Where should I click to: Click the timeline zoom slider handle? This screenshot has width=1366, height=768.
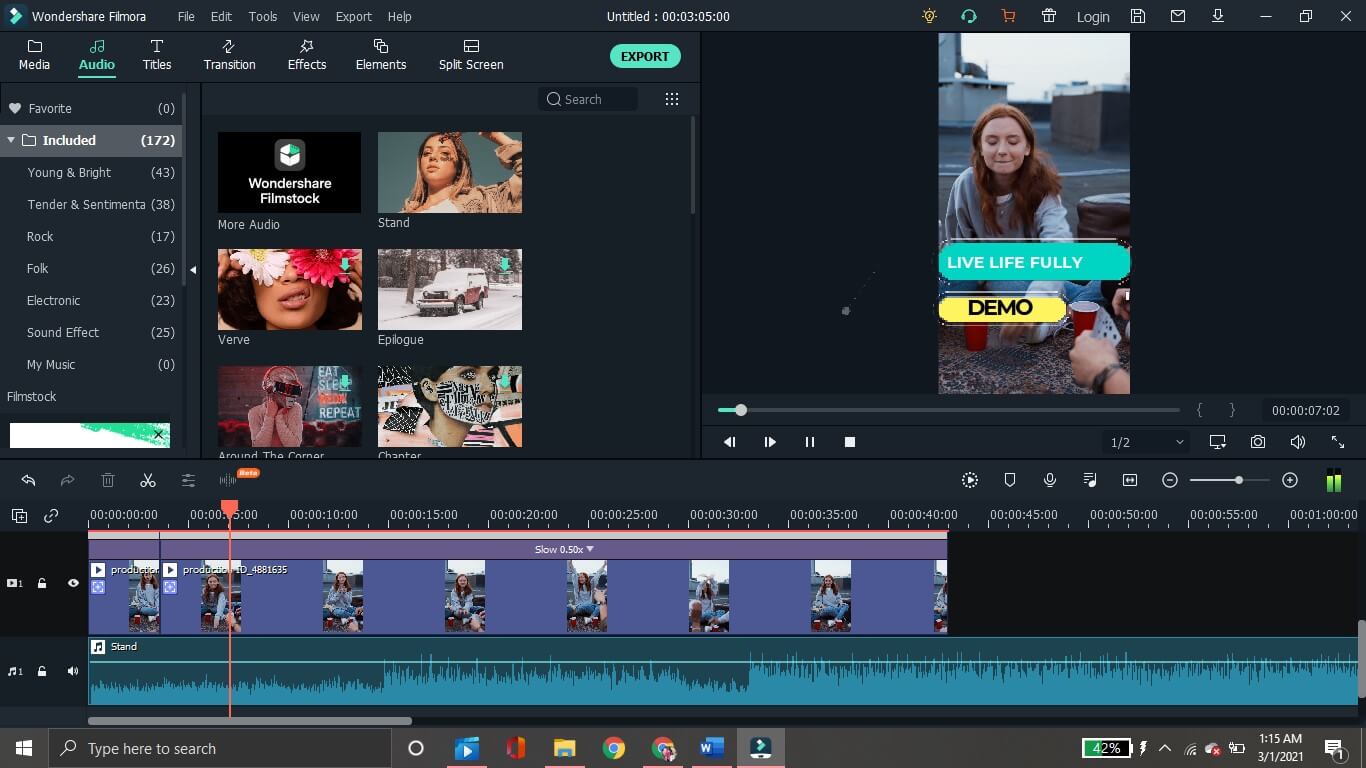tap(1239, 481)
